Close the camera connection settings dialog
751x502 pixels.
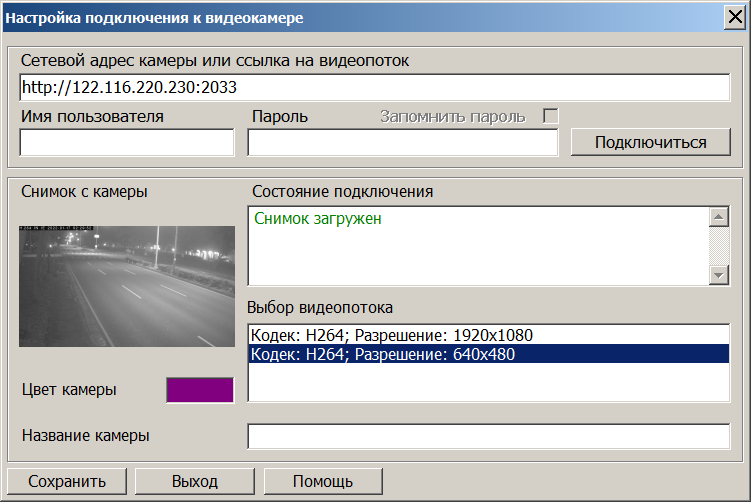click(735, 17)
